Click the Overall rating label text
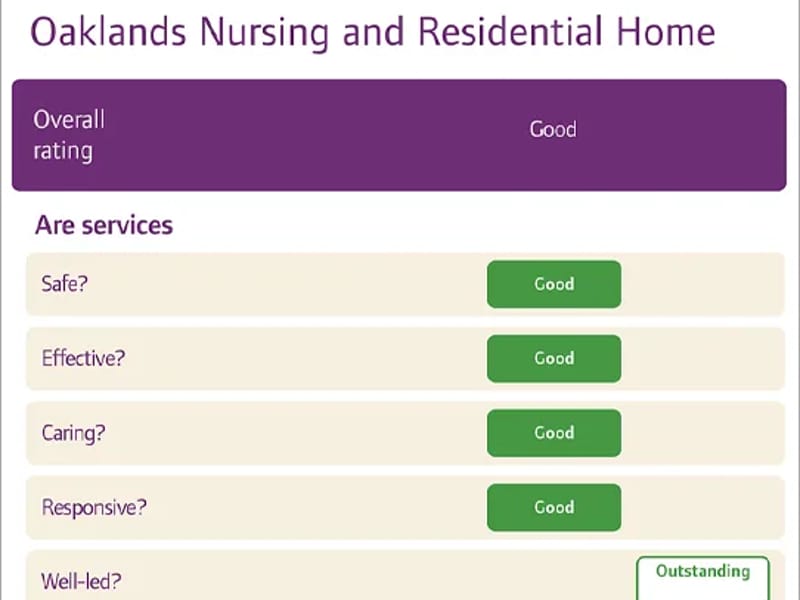Image resolution: width=800 pixels, height=600 pixels. [69, 136]
